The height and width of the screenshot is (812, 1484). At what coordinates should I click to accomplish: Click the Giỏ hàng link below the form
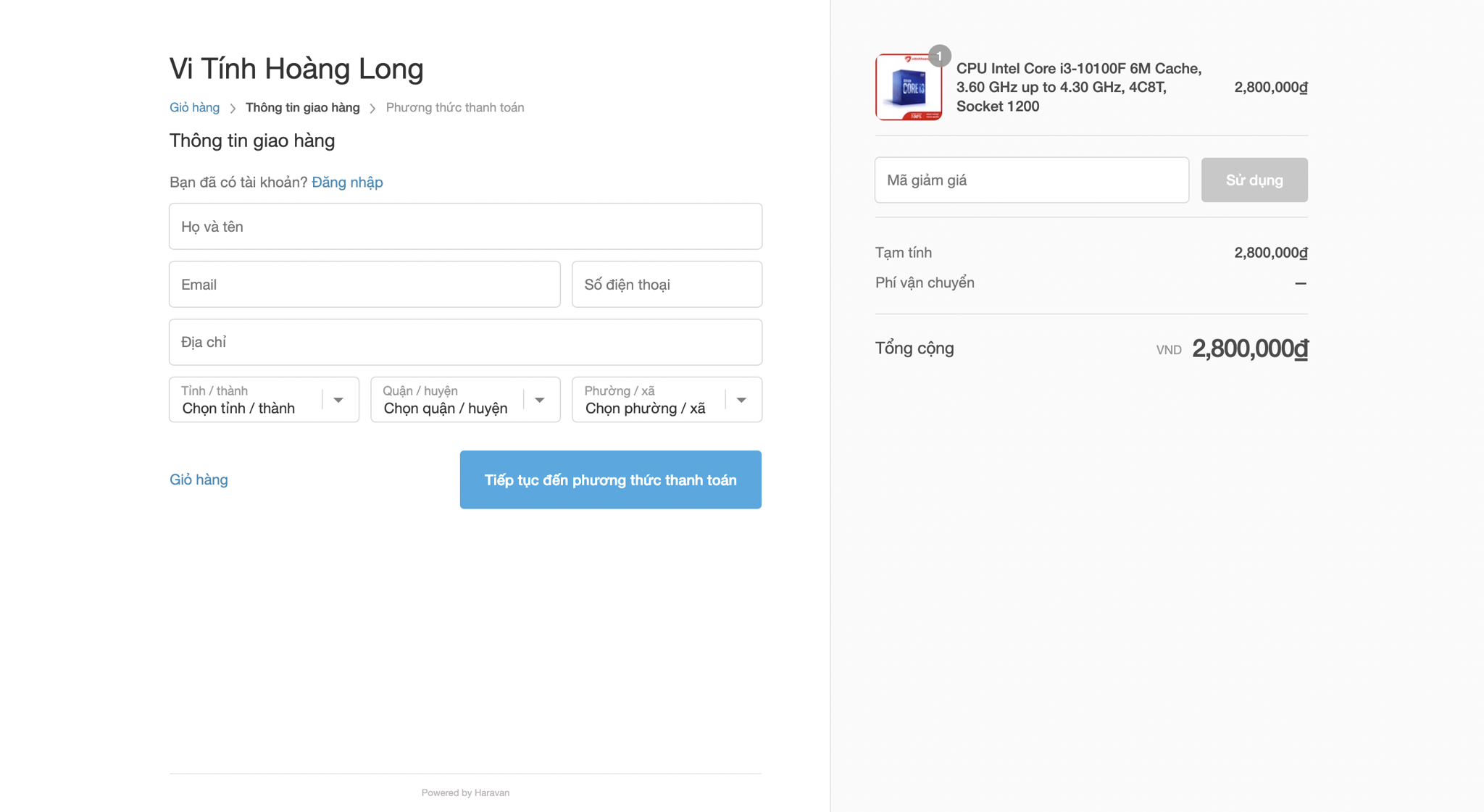tap(199, 480)
